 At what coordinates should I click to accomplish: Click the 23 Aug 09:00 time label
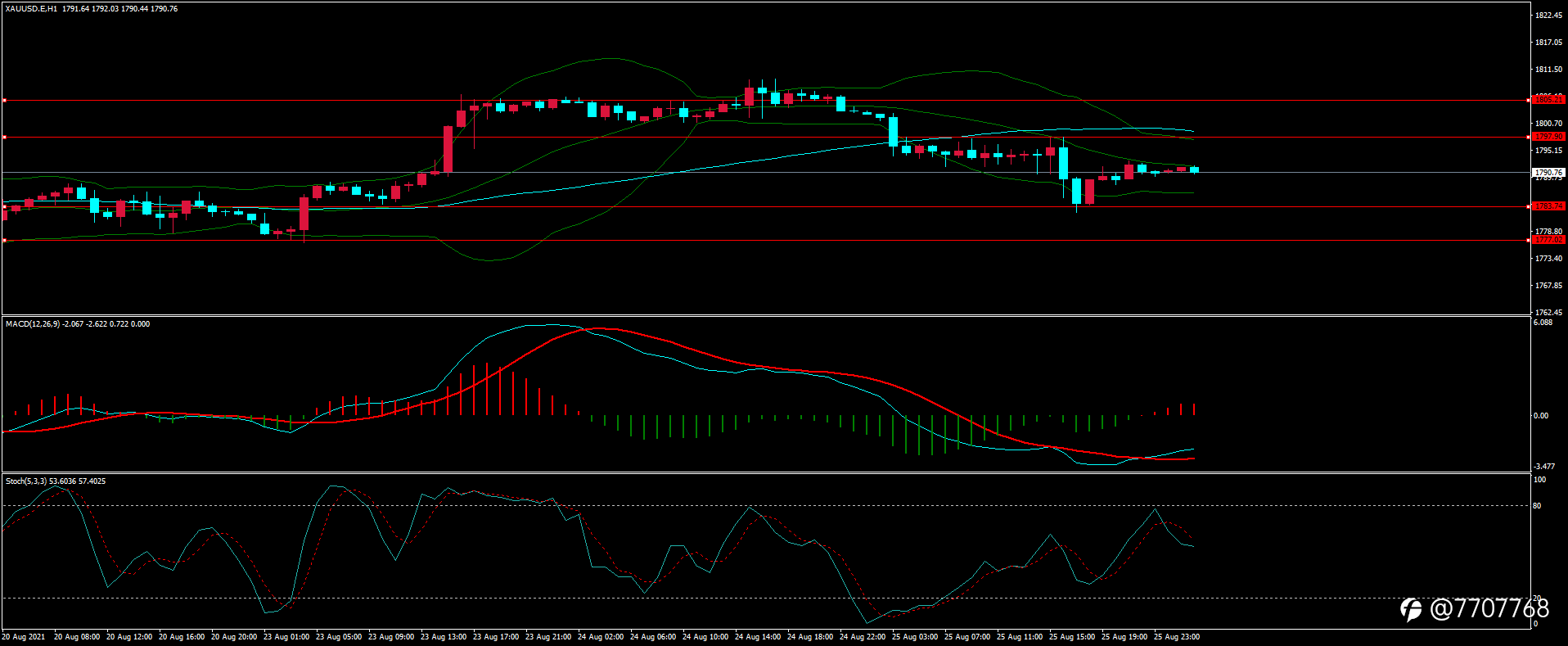[391, 637]
